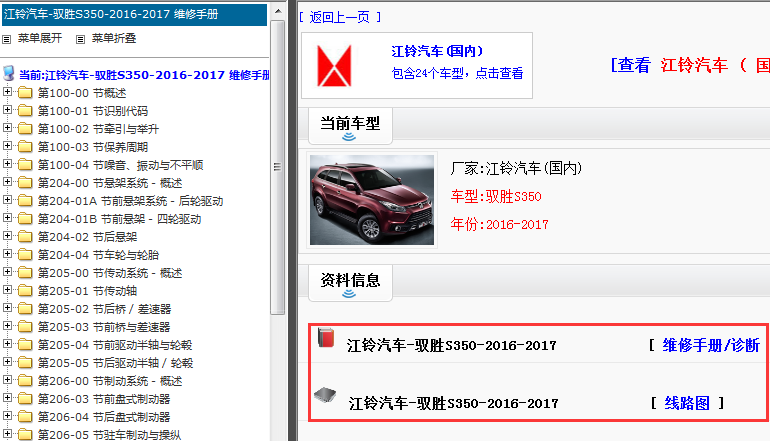
Task: Click folder icon of 第206-03 节前盘式制动器
Action: [25, 399]
